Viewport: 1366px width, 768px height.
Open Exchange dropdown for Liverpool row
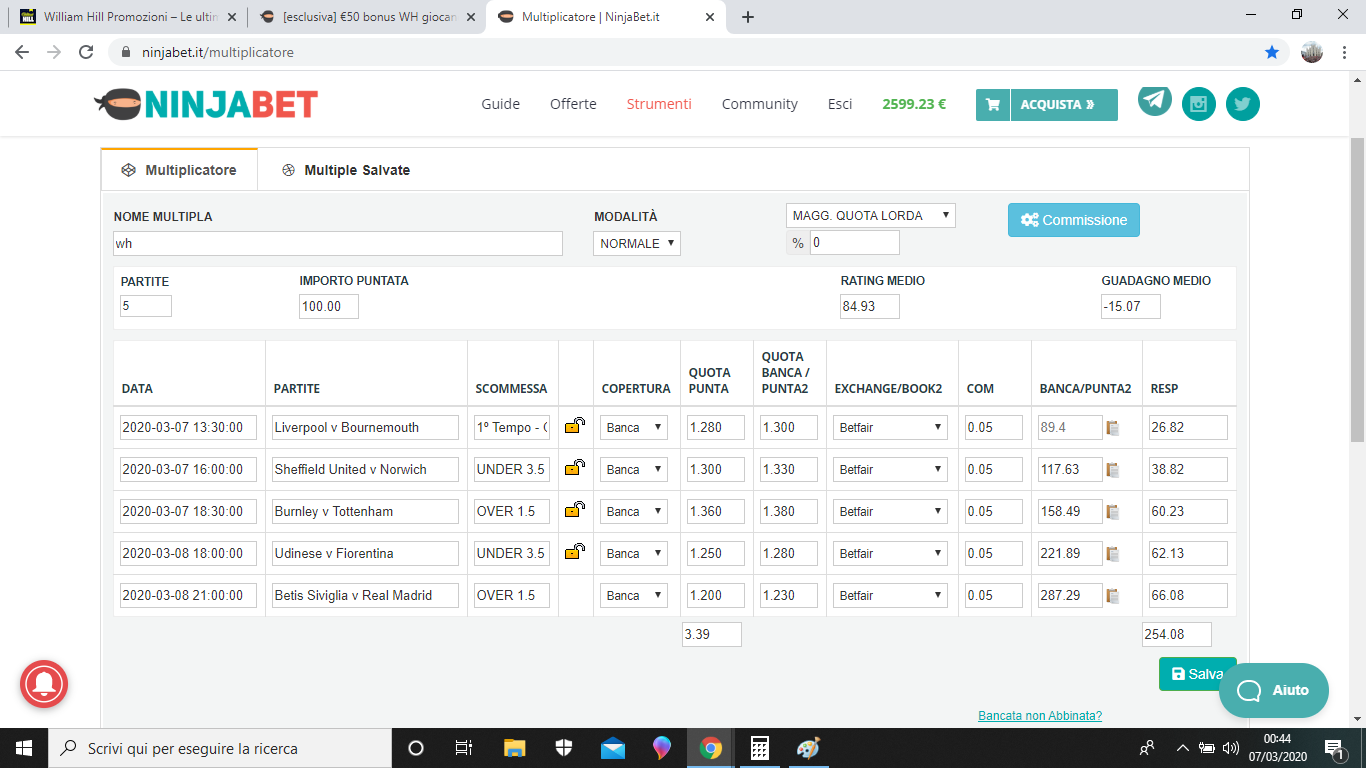[890, 427]
